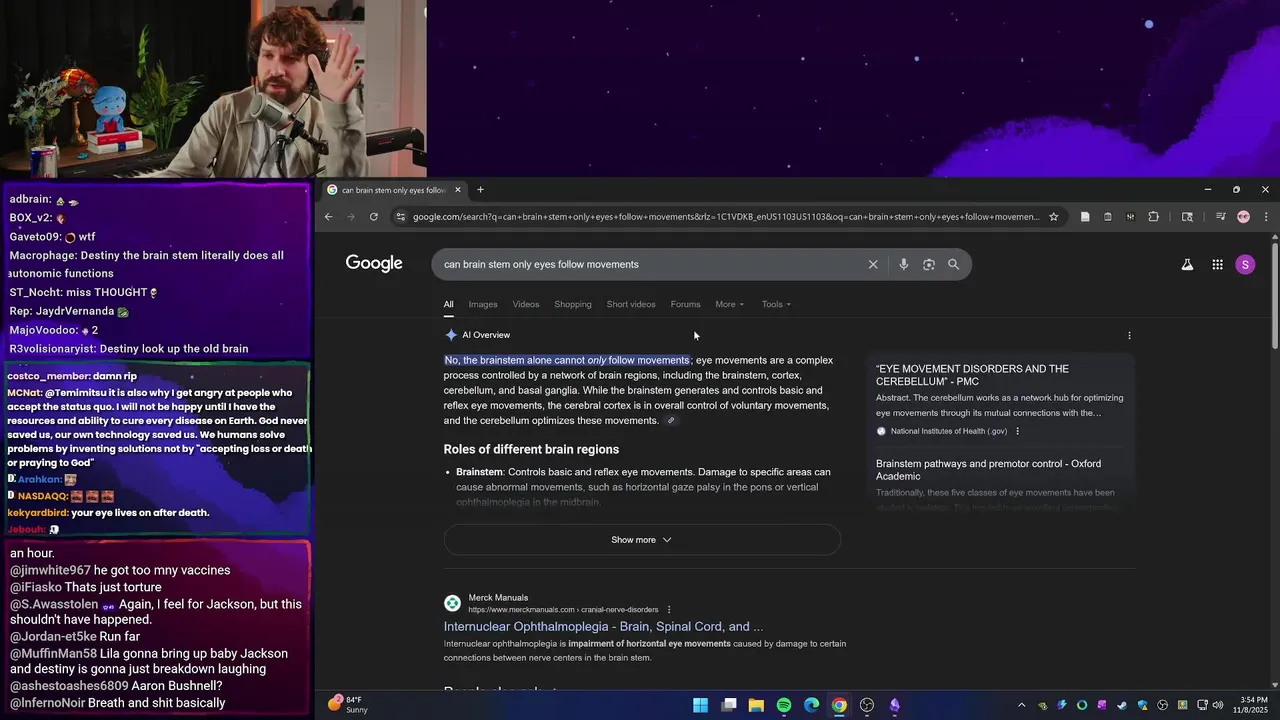Open File Explorer from the taskbar
This screenshot has height=720, width=1280.
tap(756, 705)
